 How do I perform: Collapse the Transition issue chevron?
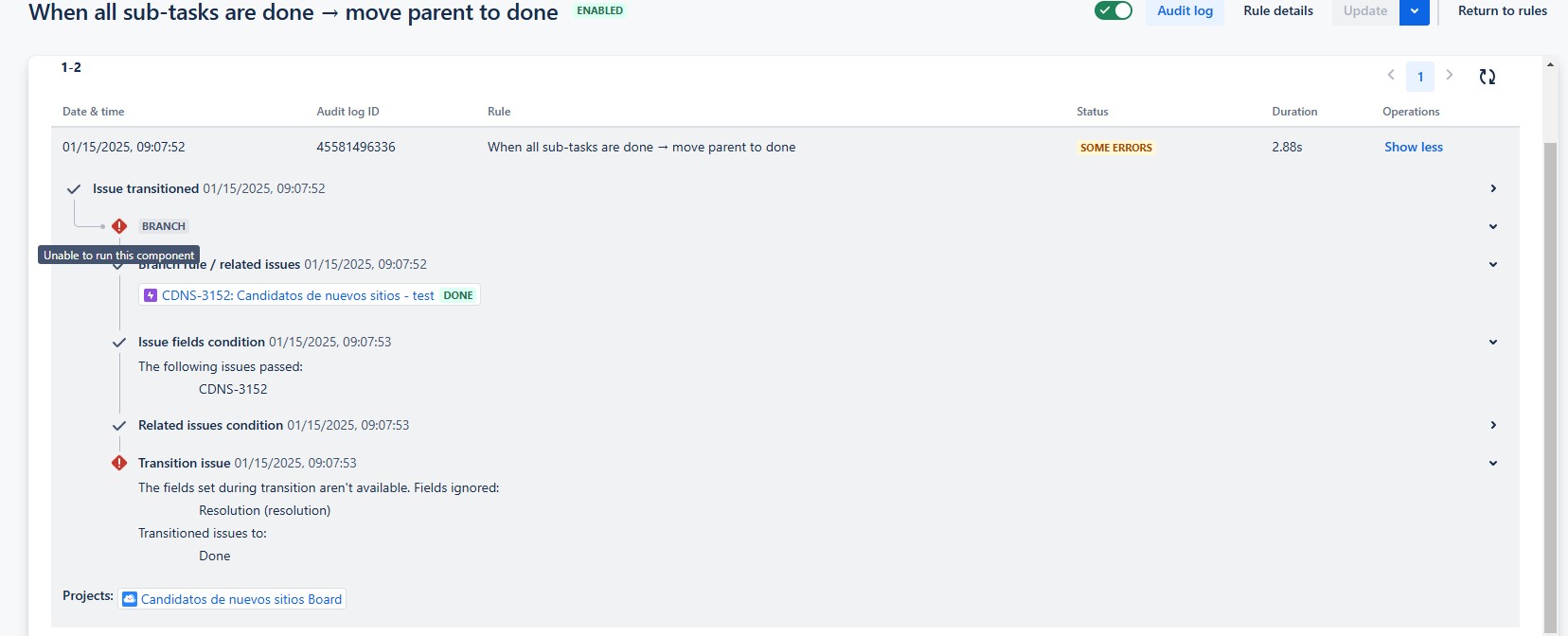tap(1493, 463)
